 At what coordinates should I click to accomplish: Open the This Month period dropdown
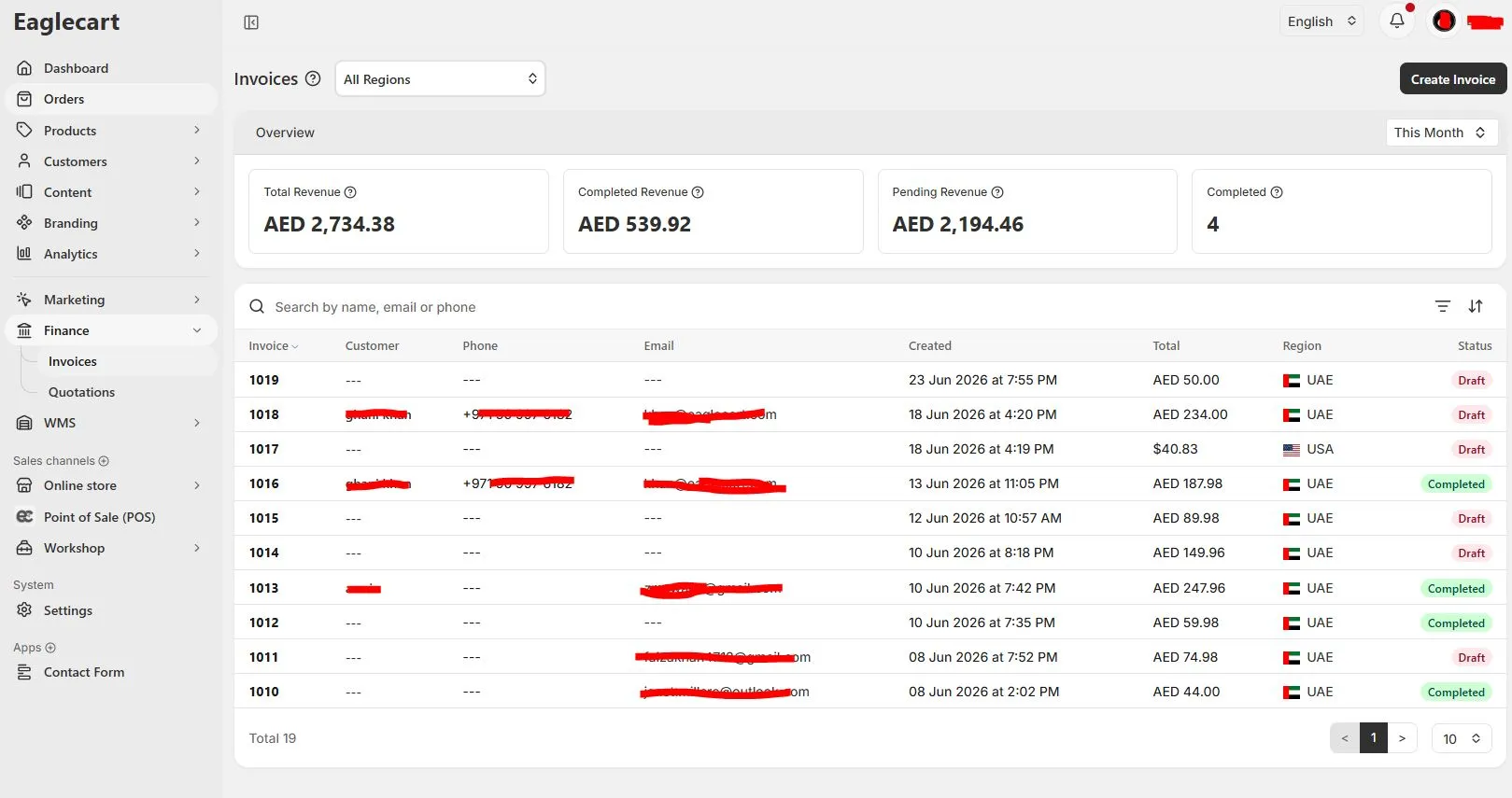coord(1441,133)
